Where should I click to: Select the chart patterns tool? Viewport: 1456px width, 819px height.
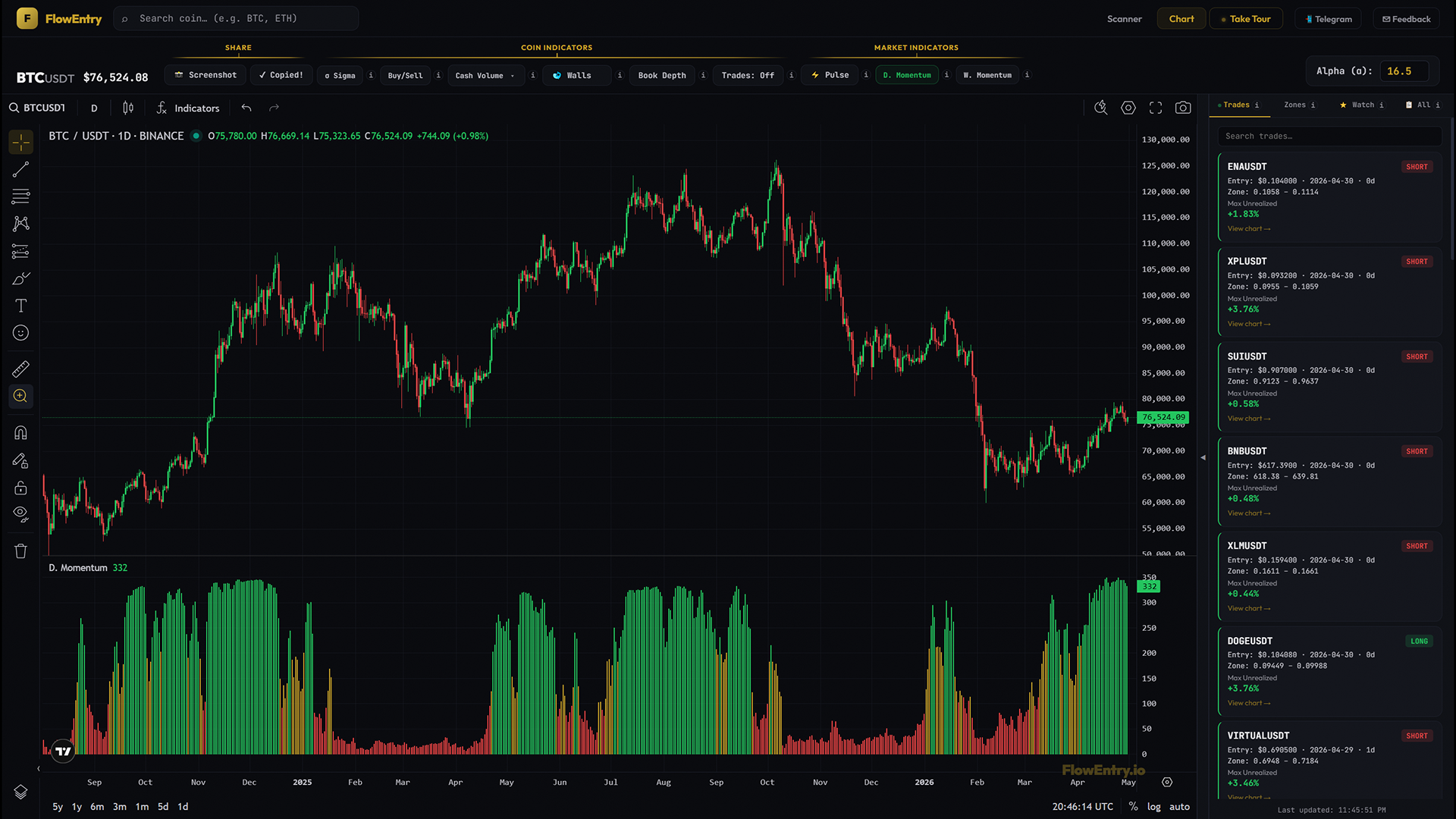pos(20,224)
